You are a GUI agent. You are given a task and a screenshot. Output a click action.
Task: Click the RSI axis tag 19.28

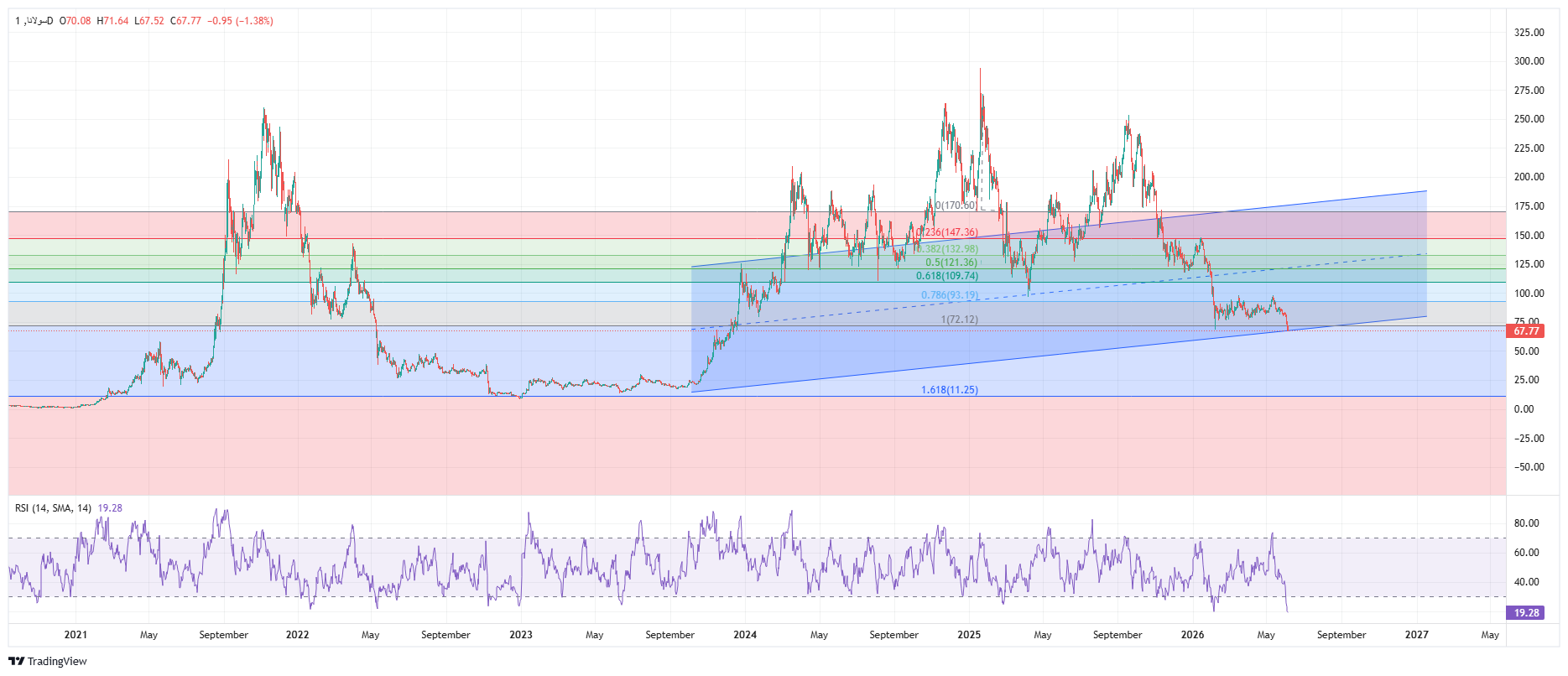tap(1526, 613)
